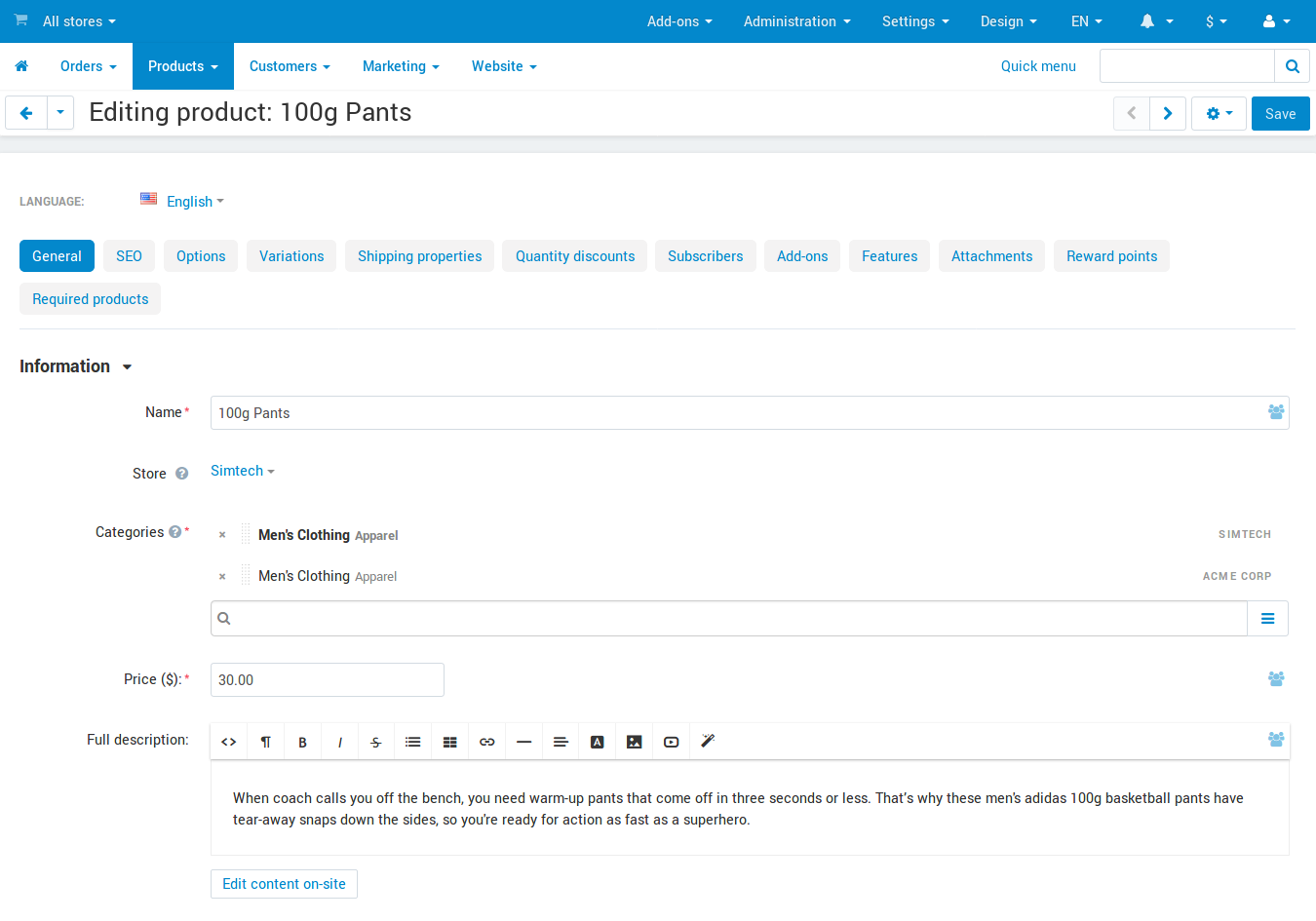Open the category list picker button
This screenshot has width=1316, height=921.
[1268, 619]
